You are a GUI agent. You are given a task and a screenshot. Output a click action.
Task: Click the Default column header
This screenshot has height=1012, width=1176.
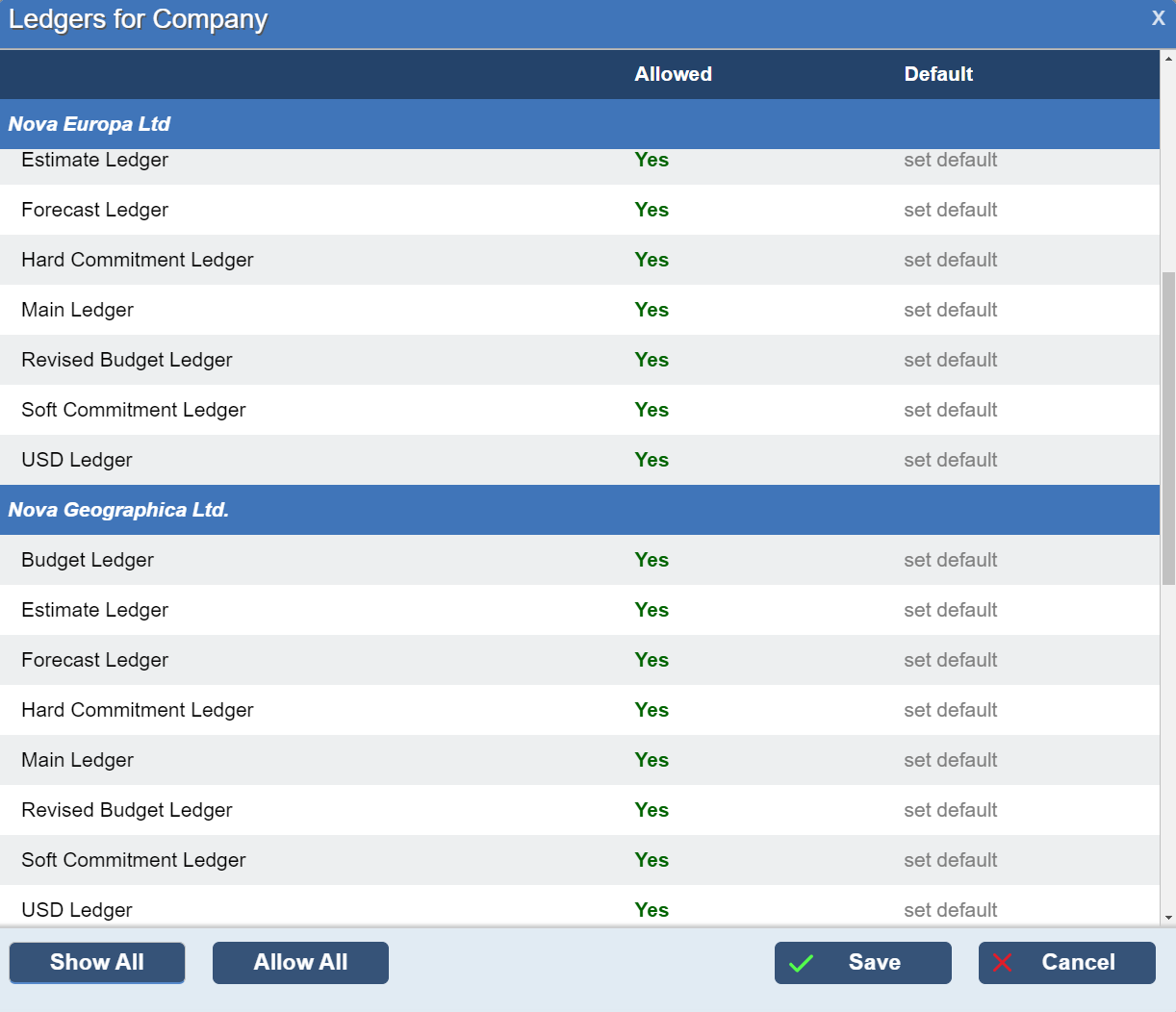[x=938, y=74]
